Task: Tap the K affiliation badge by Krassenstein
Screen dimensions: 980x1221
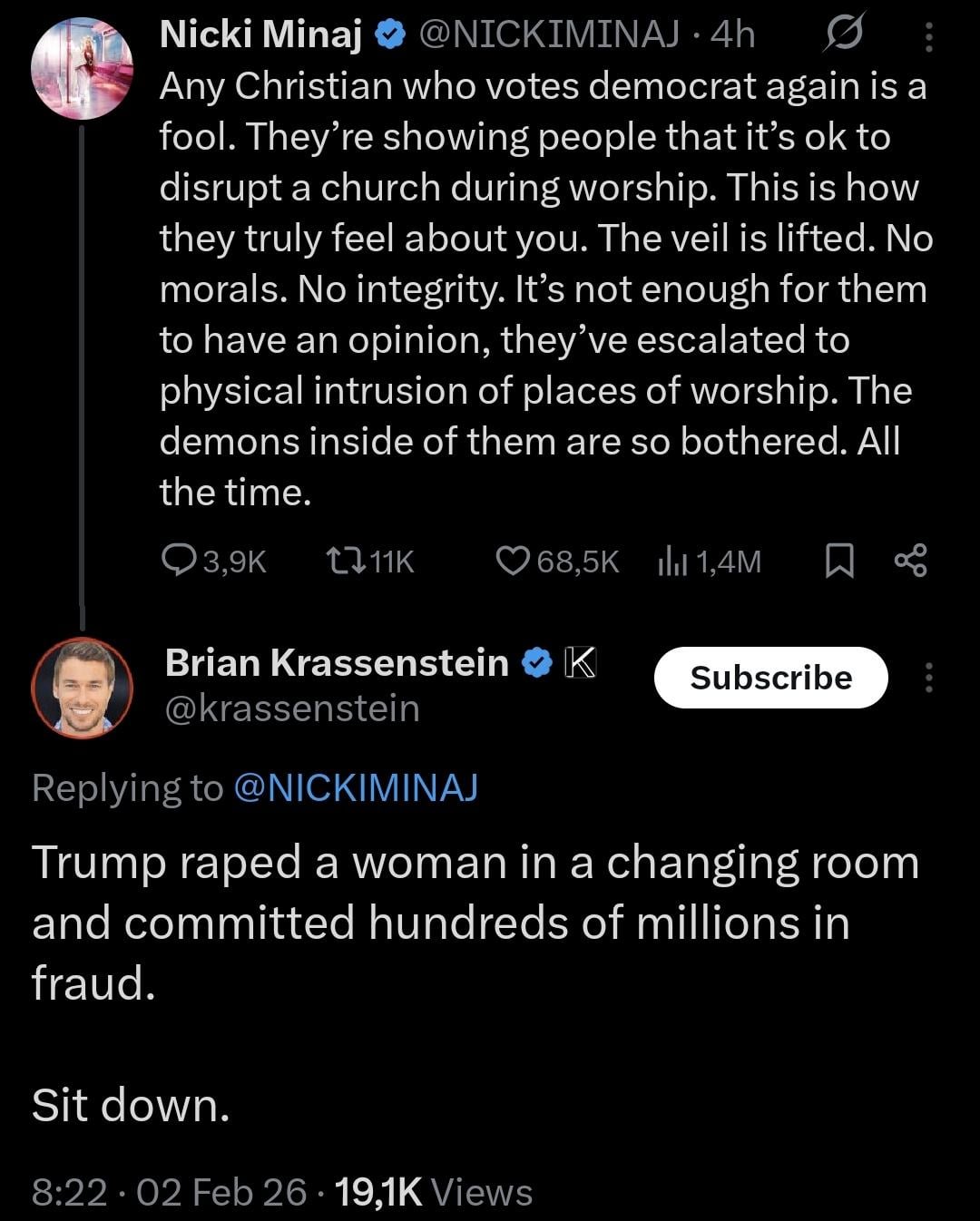Action: coord(581,663)
